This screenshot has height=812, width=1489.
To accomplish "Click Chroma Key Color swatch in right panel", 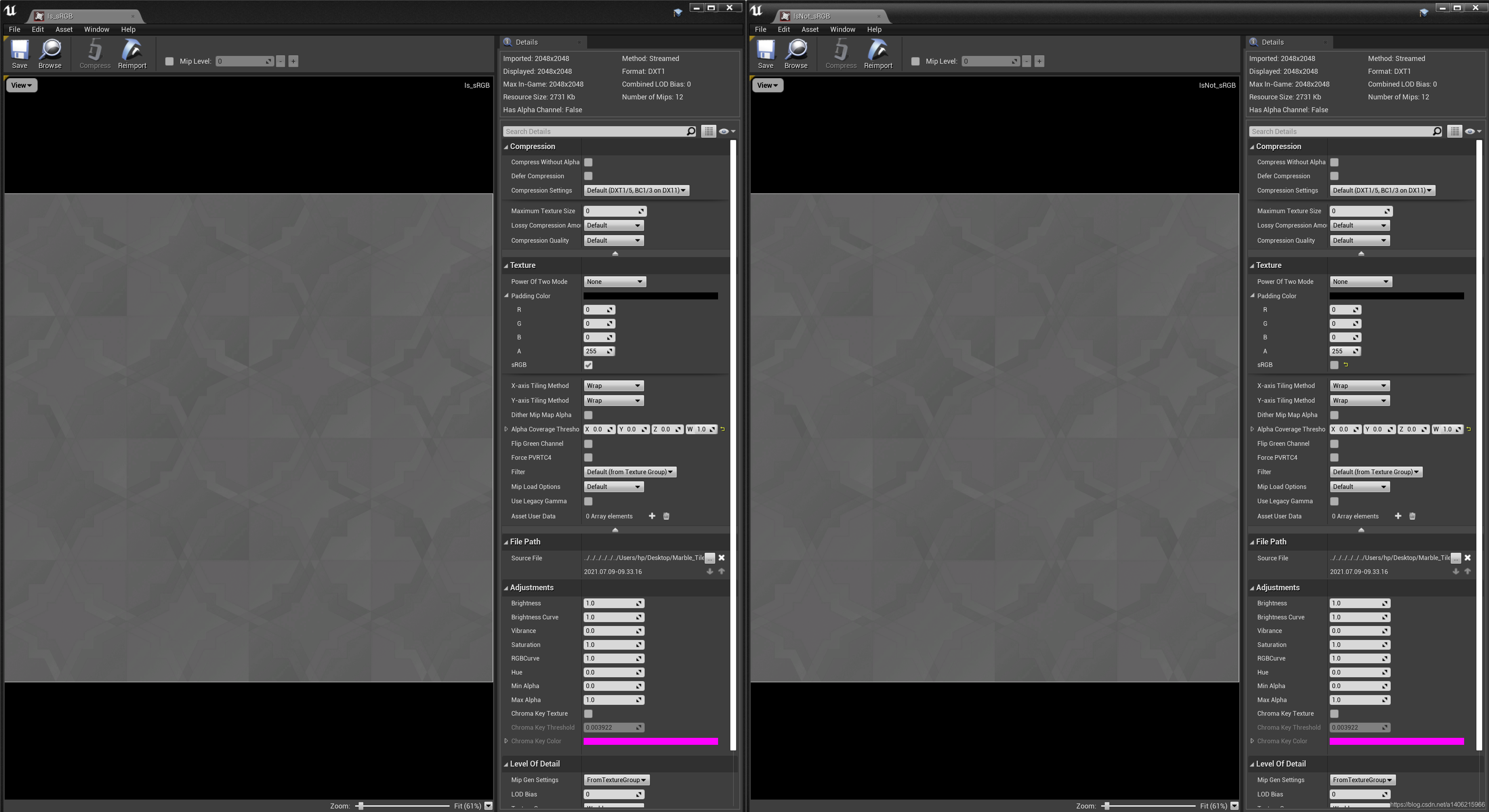I will [x=1396, y=741].
